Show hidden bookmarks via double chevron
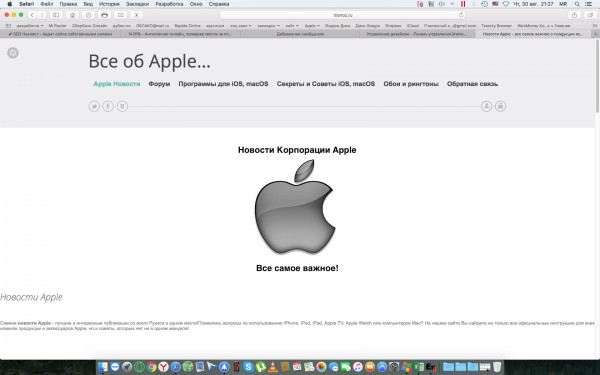Viewport: 600px width, 375px height. 595,26
